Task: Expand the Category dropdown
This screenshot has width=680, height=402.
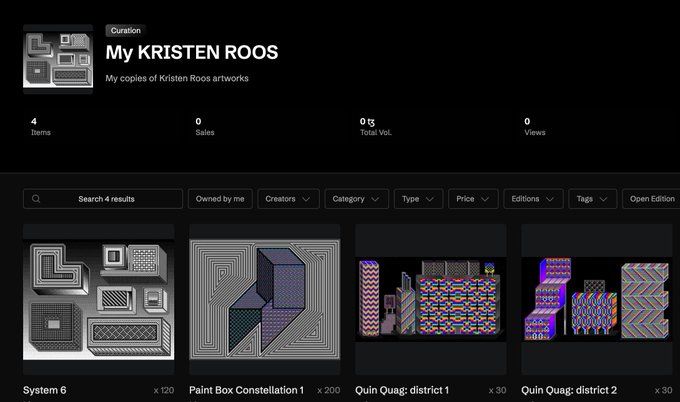Action: [x=356, y=199]
